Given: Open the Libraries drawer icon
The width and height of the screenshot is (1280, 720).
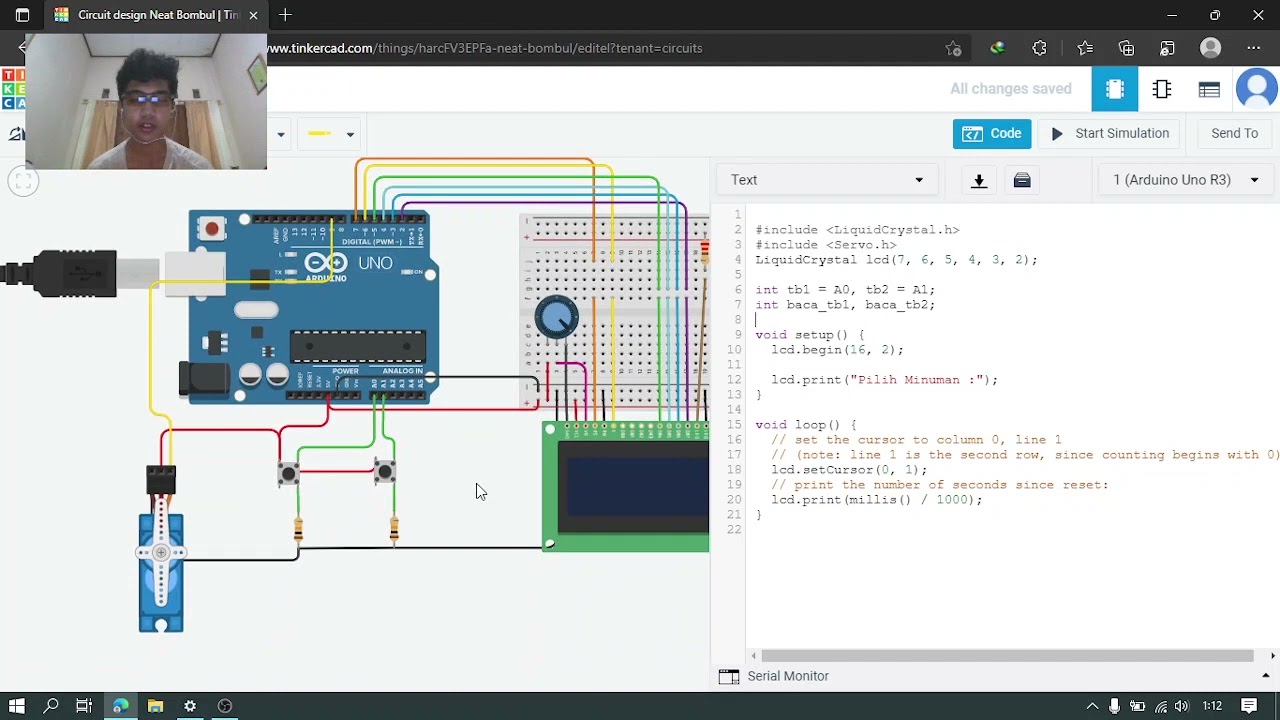Looking at the screenshot, I should click(1022, 180).
